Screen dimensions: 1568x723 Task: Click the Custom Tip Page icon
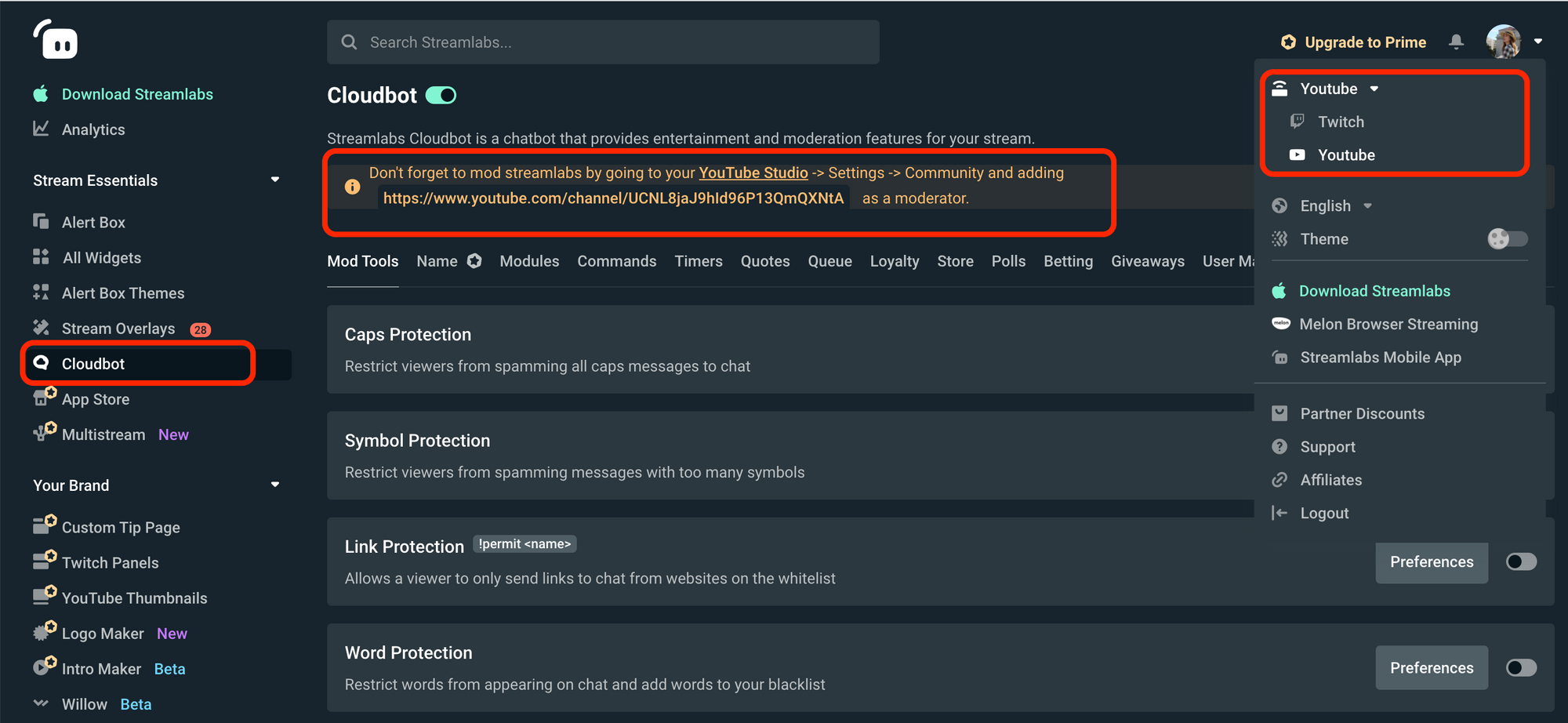click(43, 524)
